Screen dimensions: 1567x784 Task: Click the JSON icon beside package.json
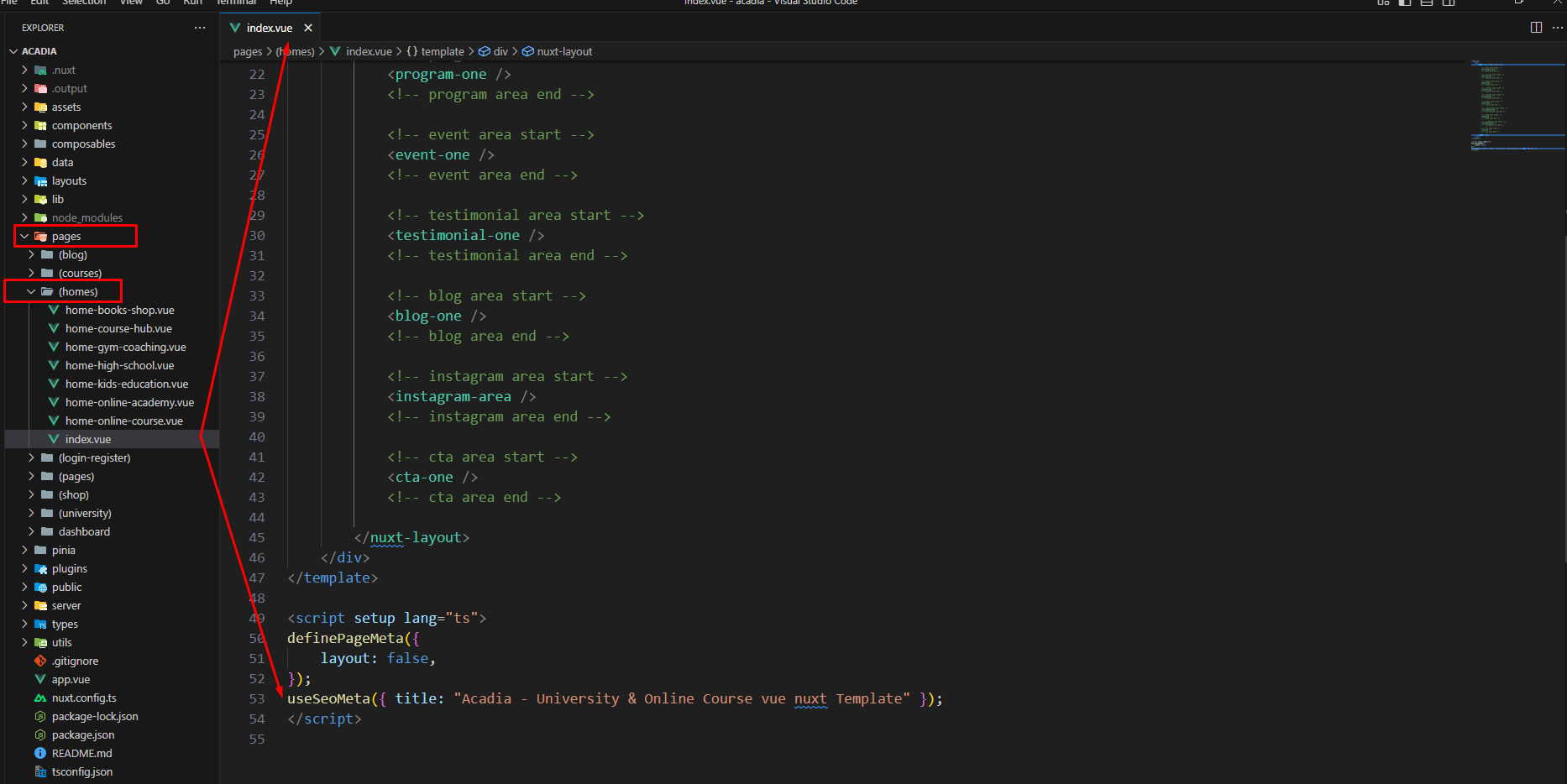tap(40, 734)
